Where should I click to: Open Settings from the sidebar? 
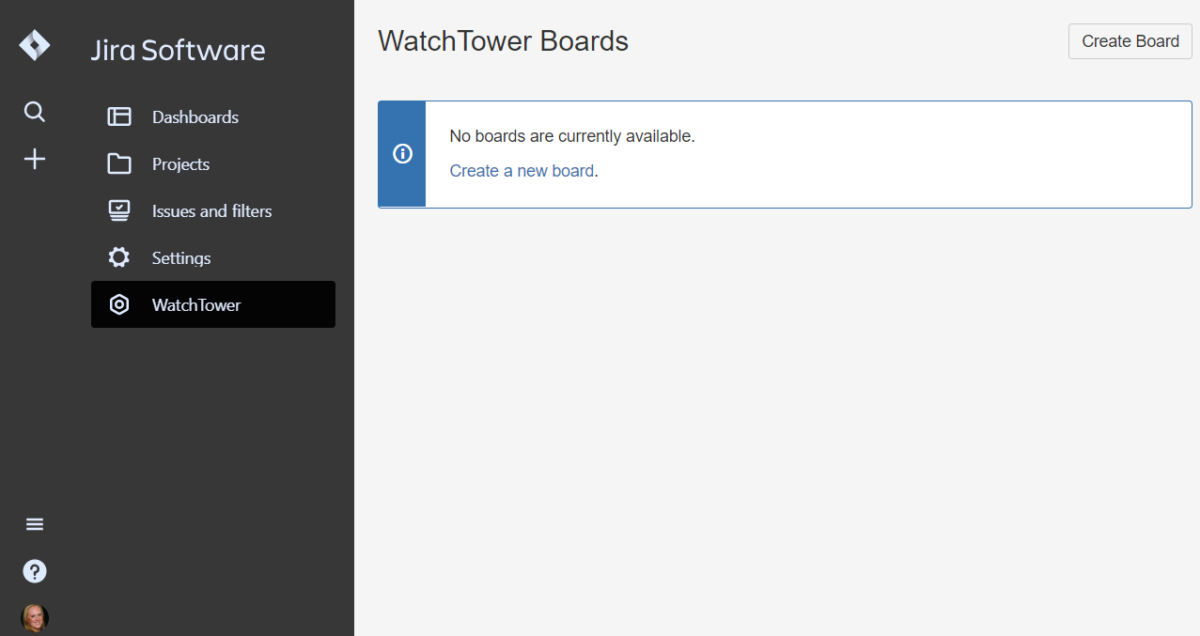(181, 257)
